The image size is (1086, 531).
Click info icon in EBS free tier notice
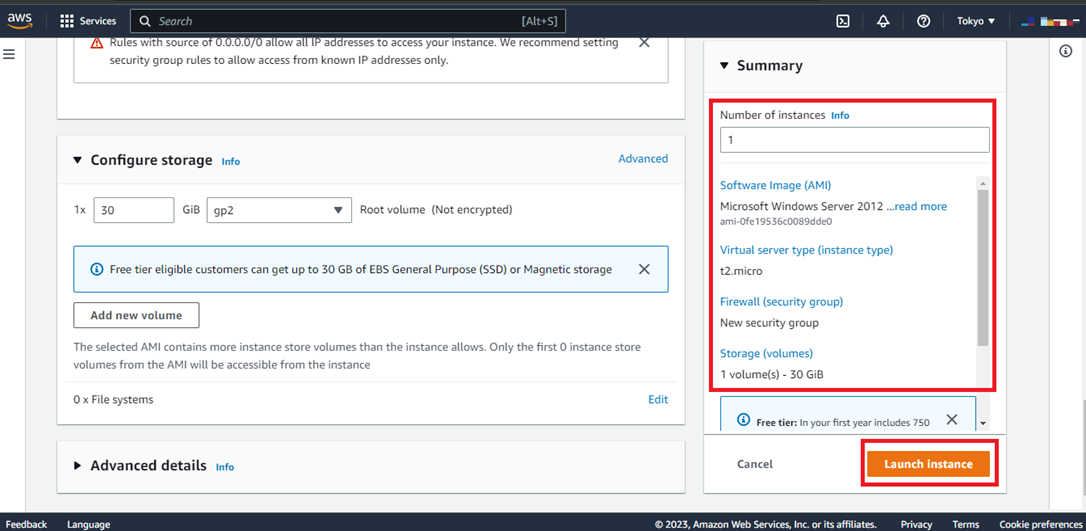(98, 269)
